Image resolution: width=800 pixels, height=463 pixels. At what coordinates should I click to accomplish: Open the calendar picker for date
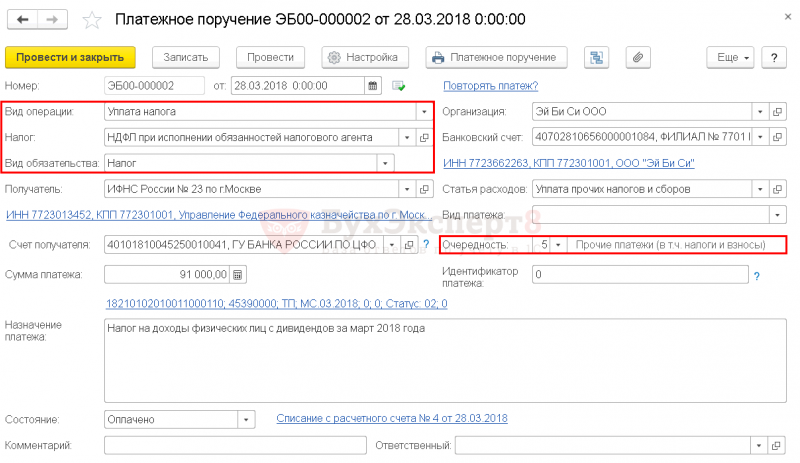pos(373,86)
